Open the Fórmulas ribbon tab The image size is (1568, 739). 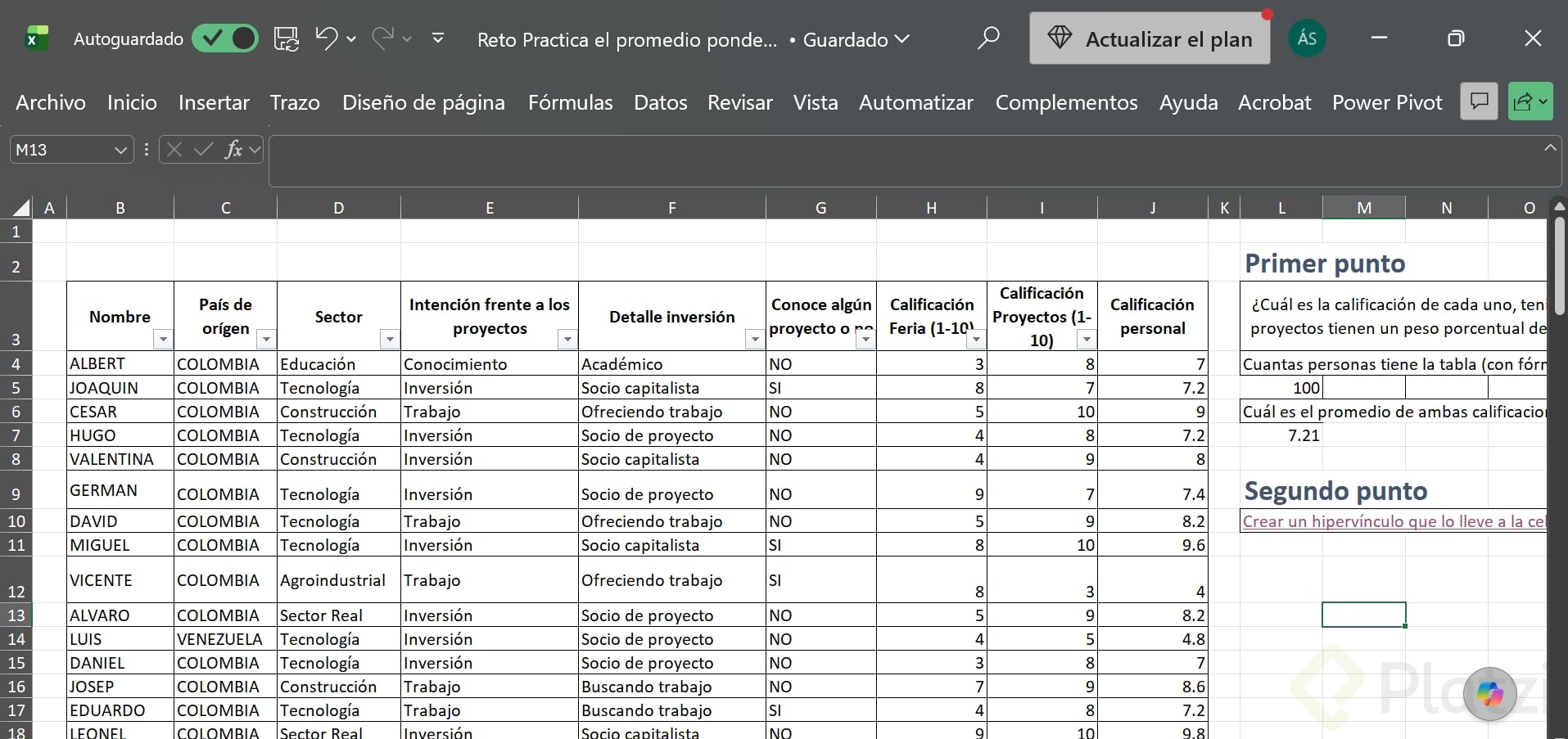570,102
